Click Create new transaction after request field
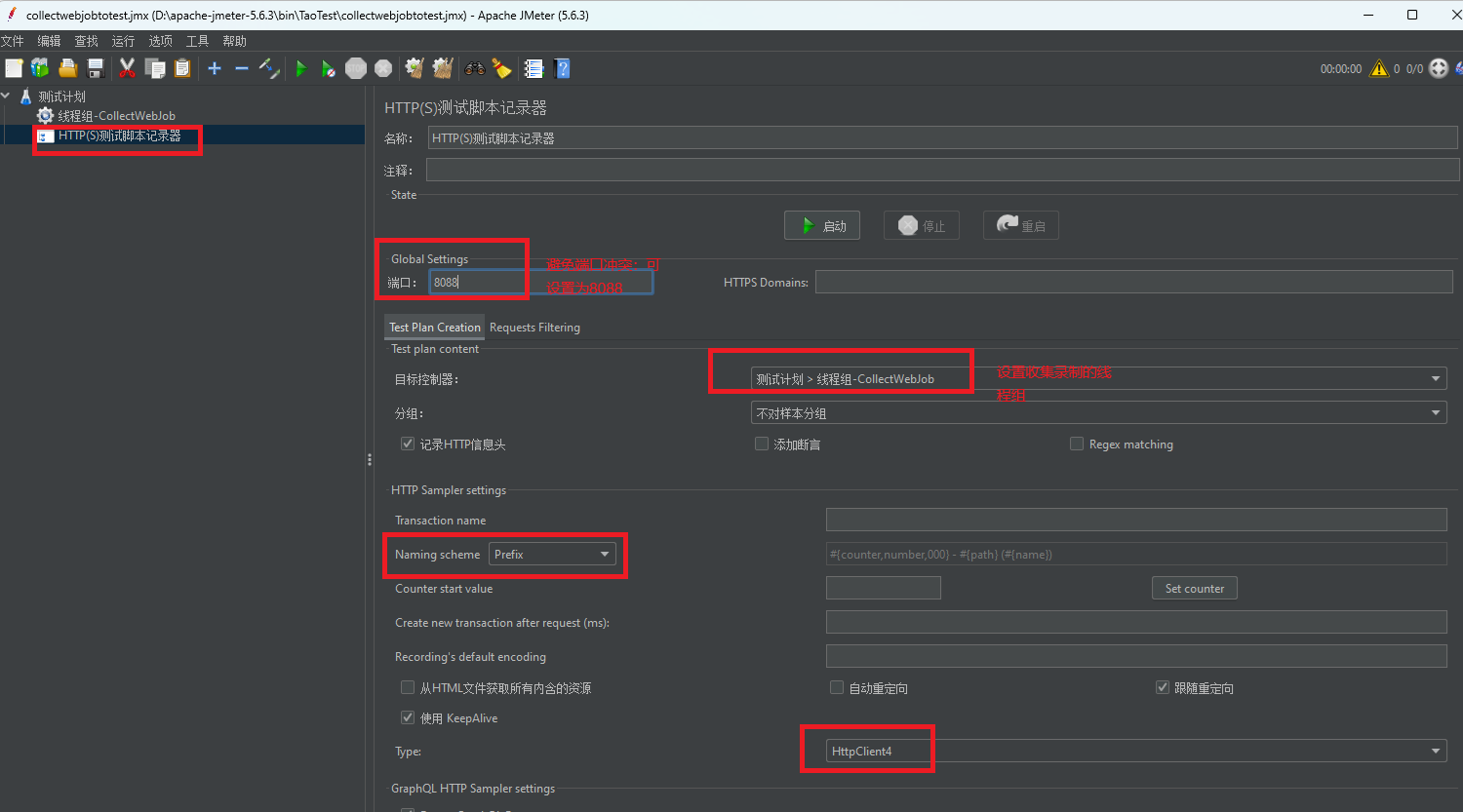The height and width of the screenshot is (812, 1463). [x=1136, y=622]
